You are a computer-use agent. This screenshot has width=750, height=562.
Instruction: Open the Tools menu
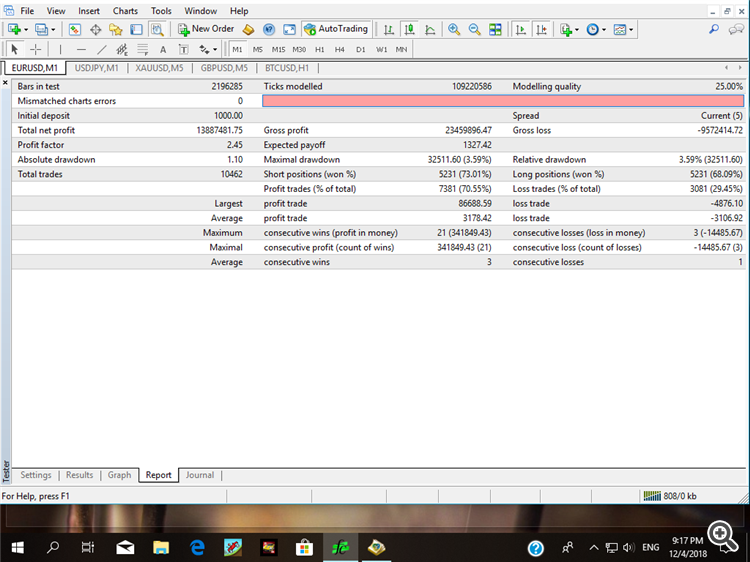(x=161, y=11)
